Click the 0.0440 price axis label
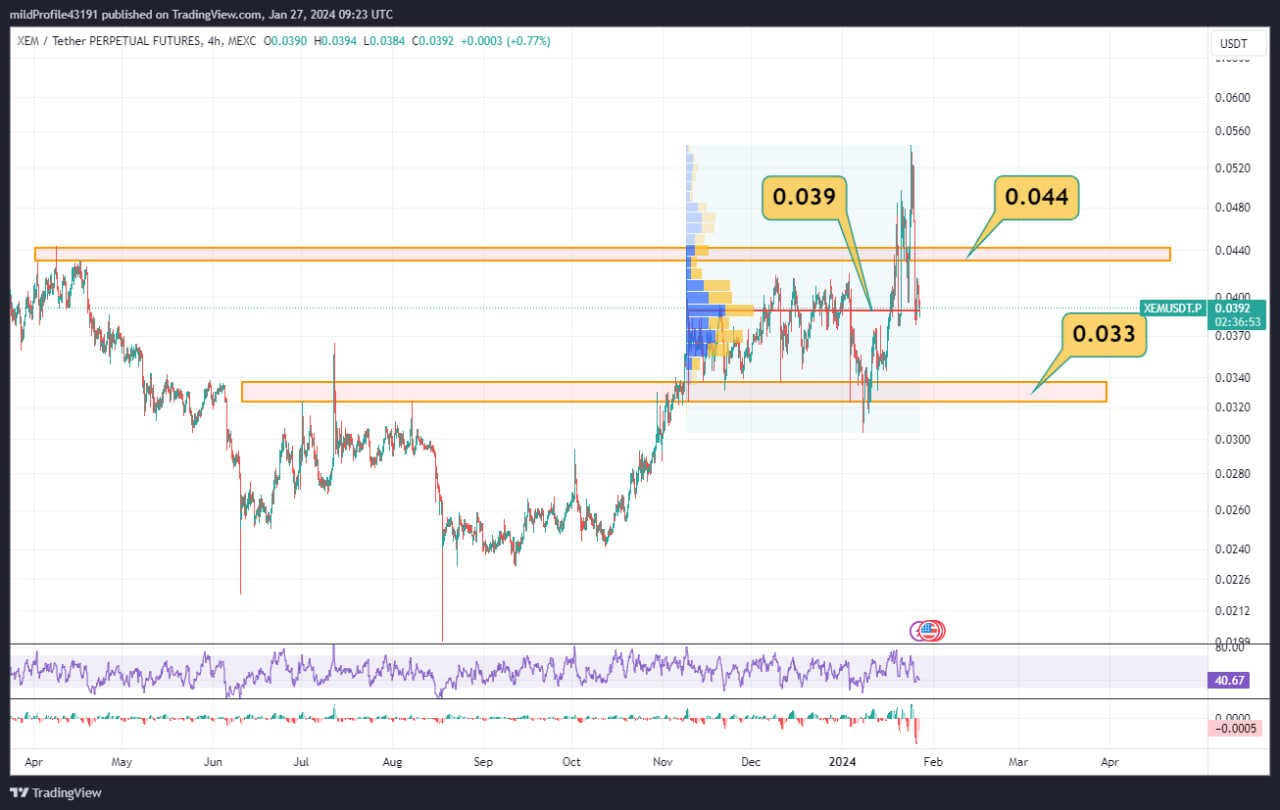Screen dimensions: 1280x810 coord(1232,250)
